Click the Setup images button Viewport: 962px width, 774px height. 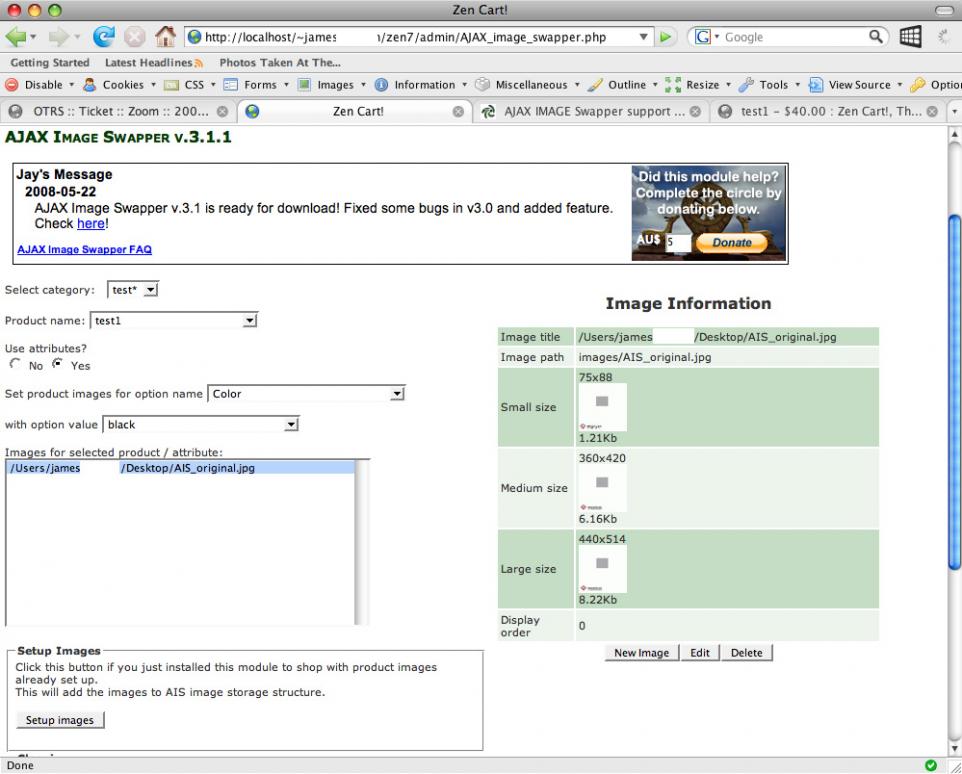60,720
